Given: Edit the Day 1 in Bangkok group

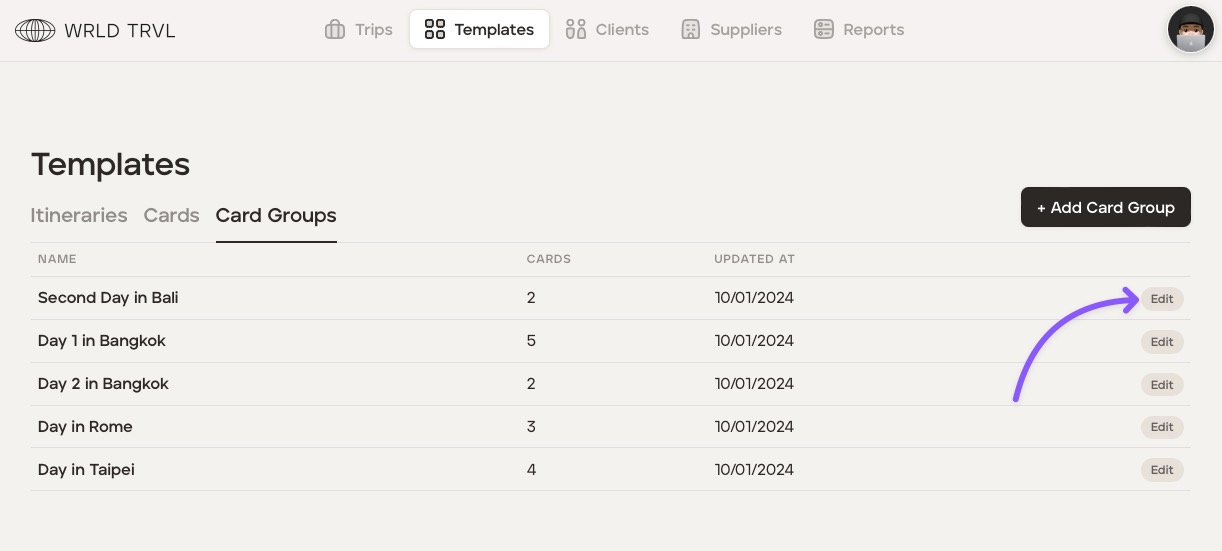Looking at the screenshot, I should pyautogui.click(x=1161, y=342).
